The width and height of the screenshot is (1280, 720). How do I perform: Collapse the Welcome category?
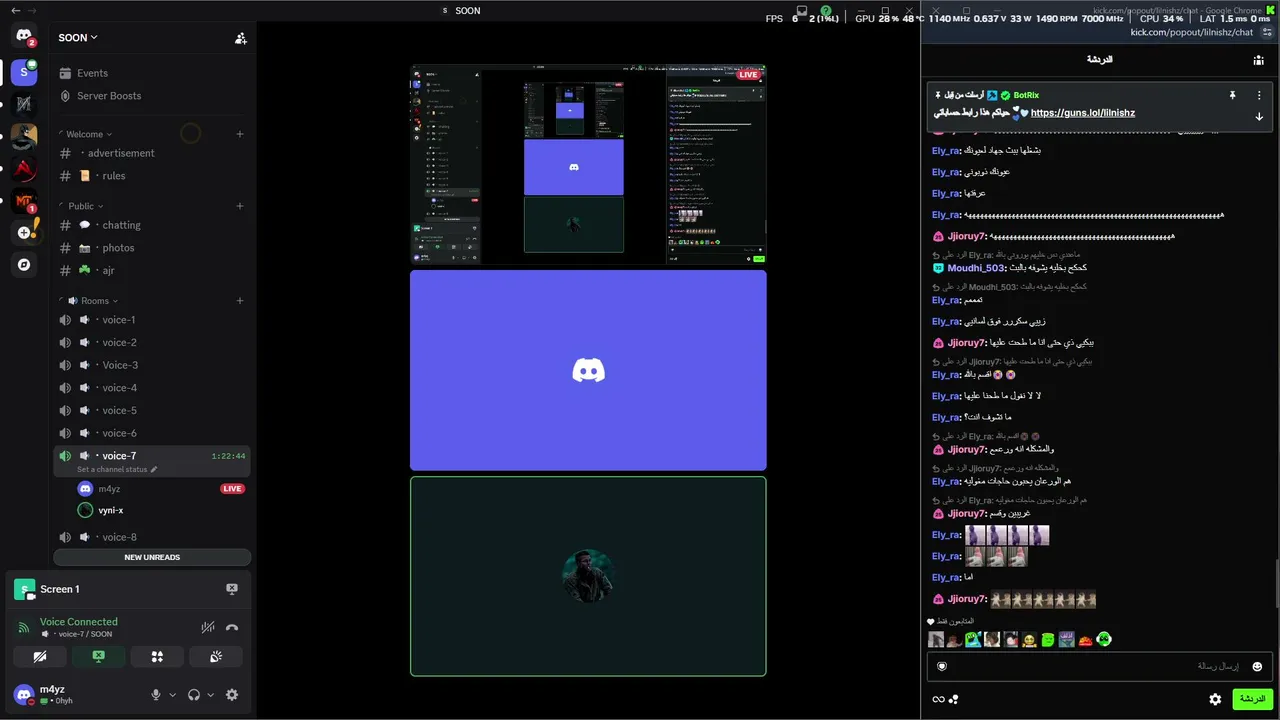click(89, 134)
